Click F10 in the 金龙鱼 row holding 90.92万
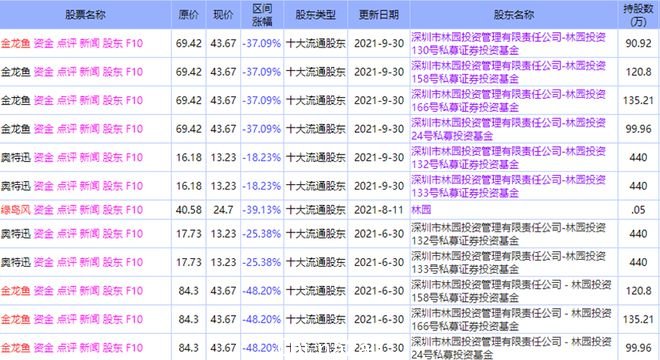 tap(134, 43)
